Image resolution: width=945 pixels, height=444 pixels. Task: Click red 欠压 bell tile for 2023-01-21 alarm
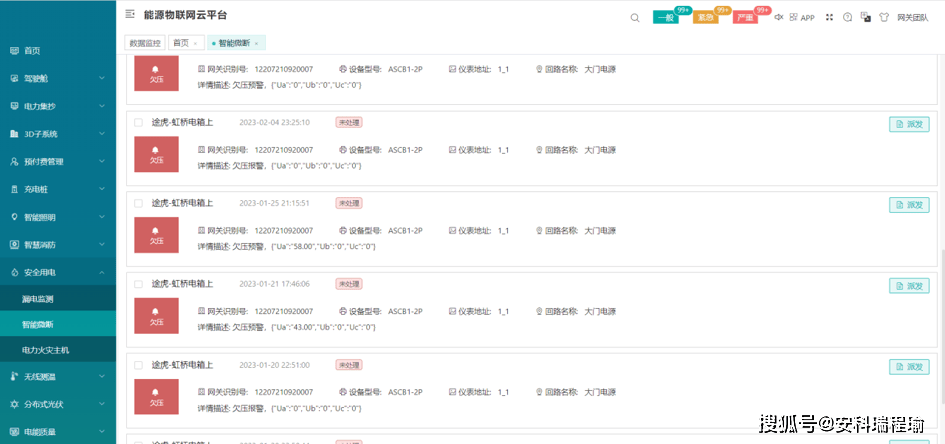coord(156,316)
